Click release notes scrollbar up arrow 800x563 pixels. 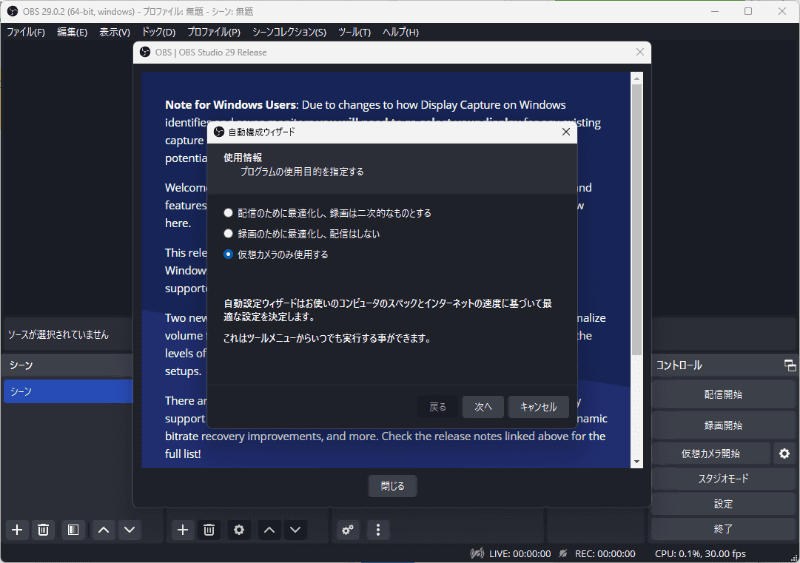point(636,79)
